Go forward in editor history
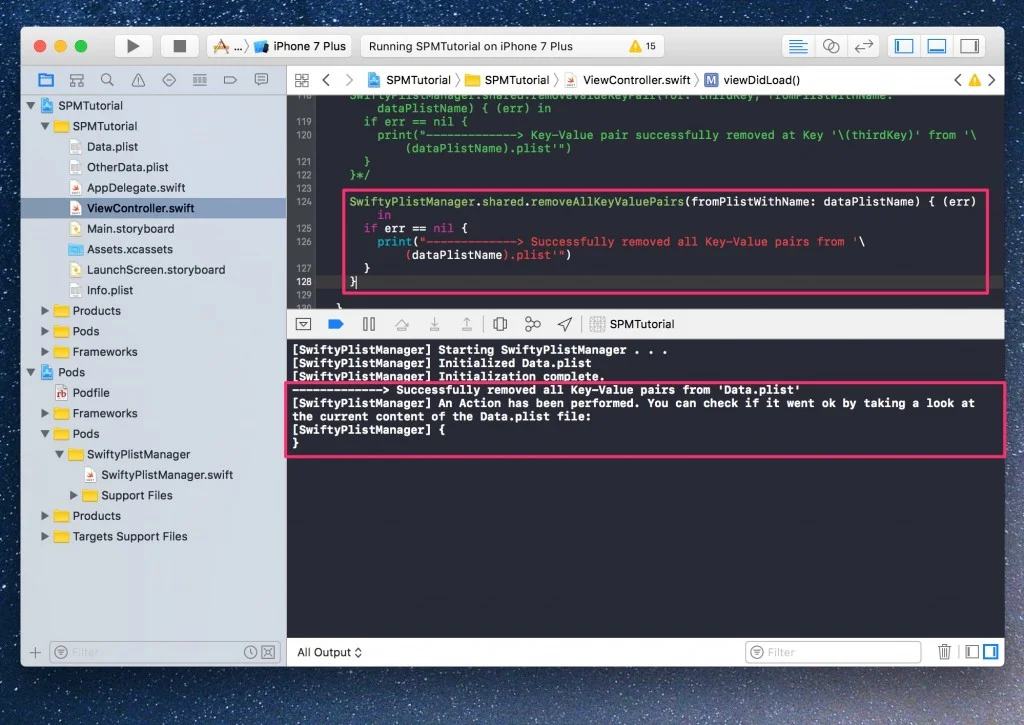Screen dimensions: 1024x725 (349, 80)
